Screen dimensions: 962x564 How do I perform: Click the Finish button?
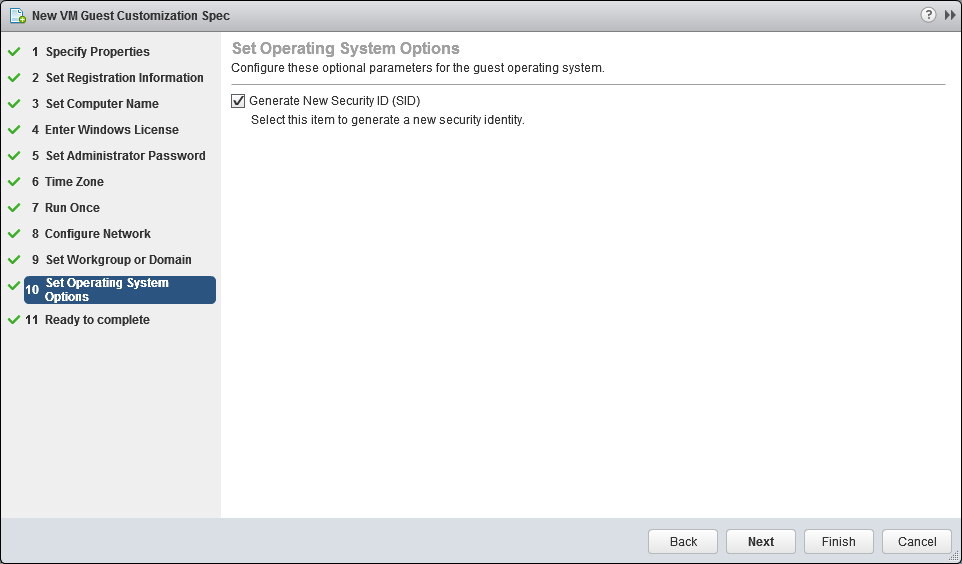point(839,541)
